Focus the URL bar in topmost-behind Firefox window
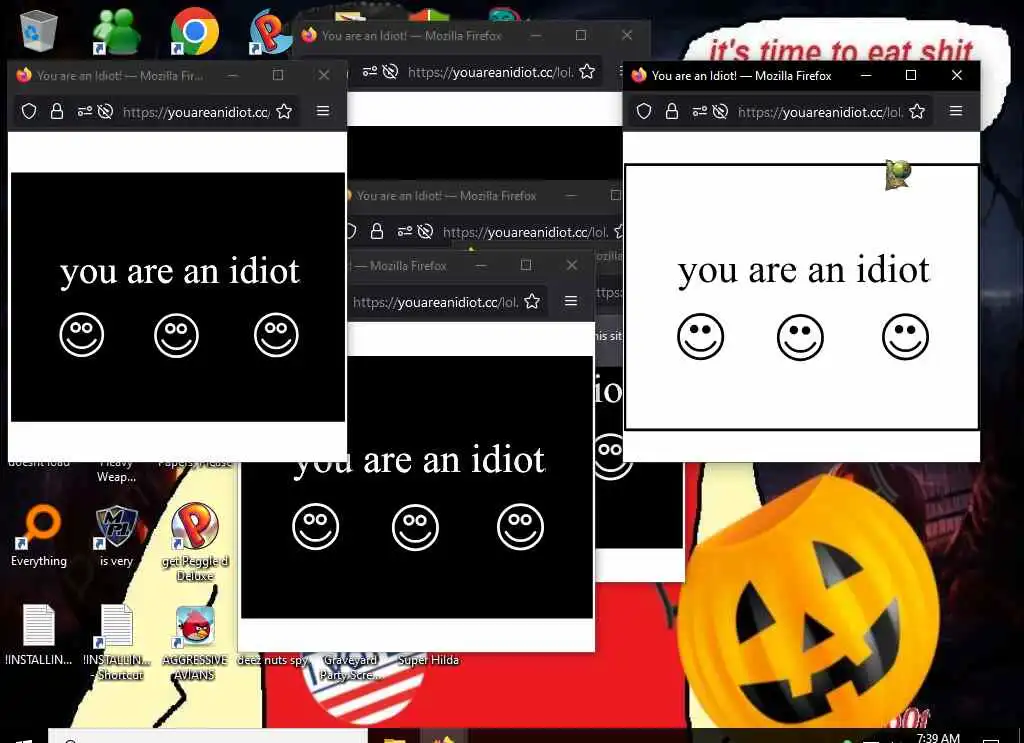This screenshot has width=1024, height=743. 490,72
